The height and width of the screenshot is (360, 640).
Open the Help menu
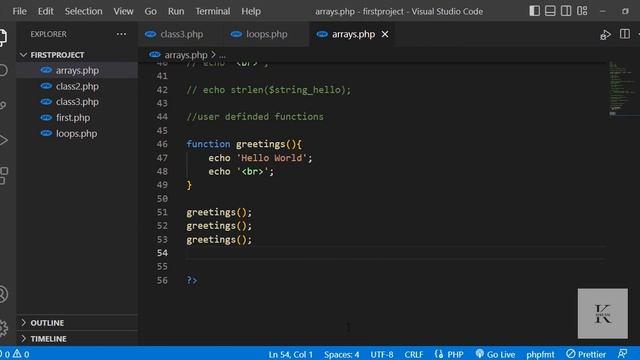(251, 11)
